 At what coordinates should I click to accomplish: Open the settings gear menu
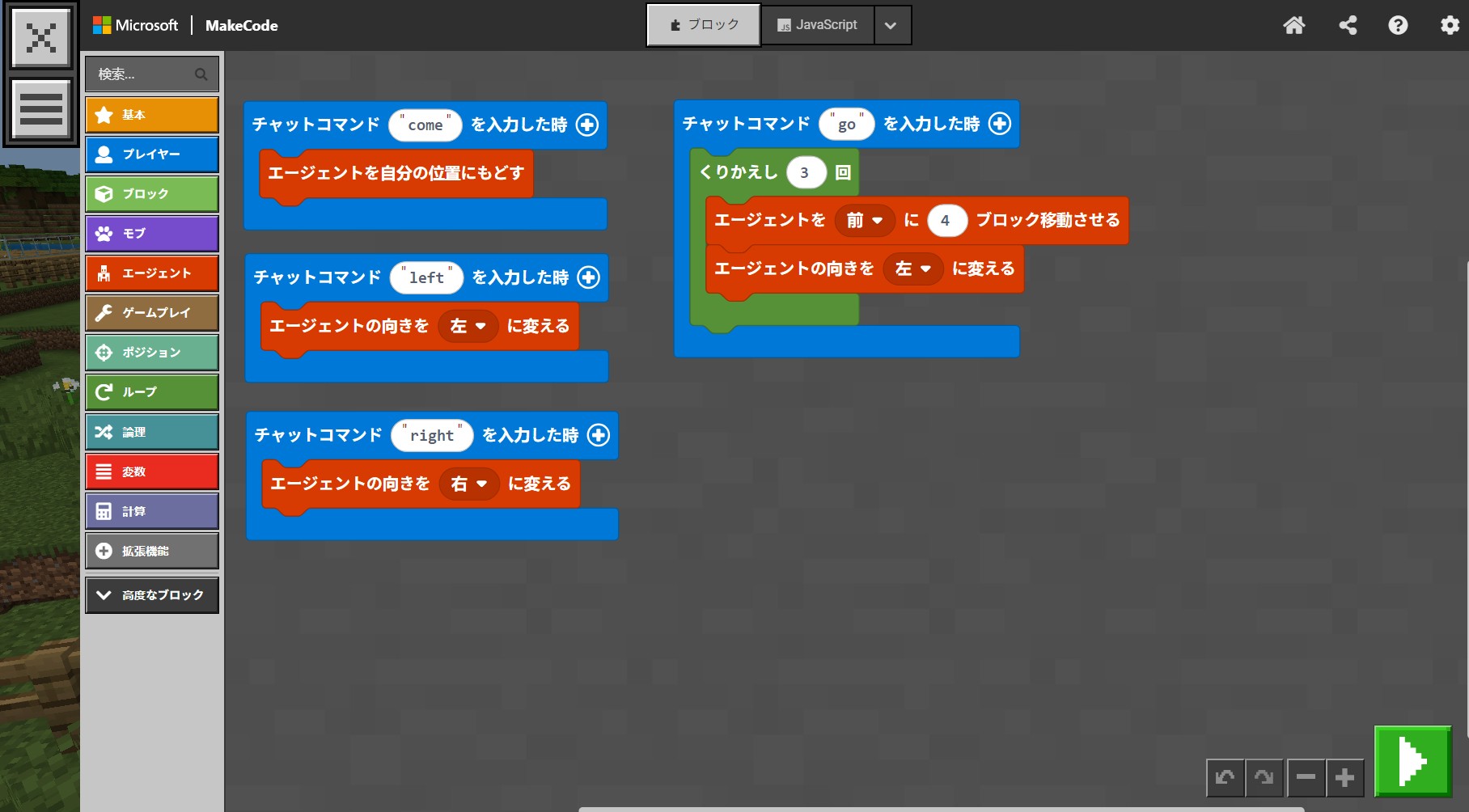click(1450, 25)
